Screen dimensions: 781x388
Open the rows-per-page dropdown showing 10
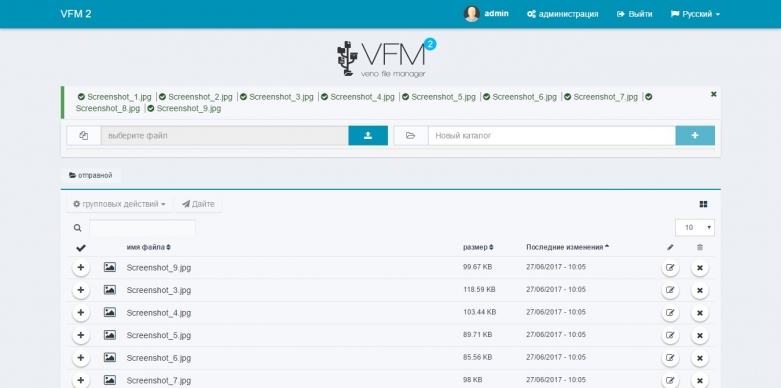click(x=695, y=228)
